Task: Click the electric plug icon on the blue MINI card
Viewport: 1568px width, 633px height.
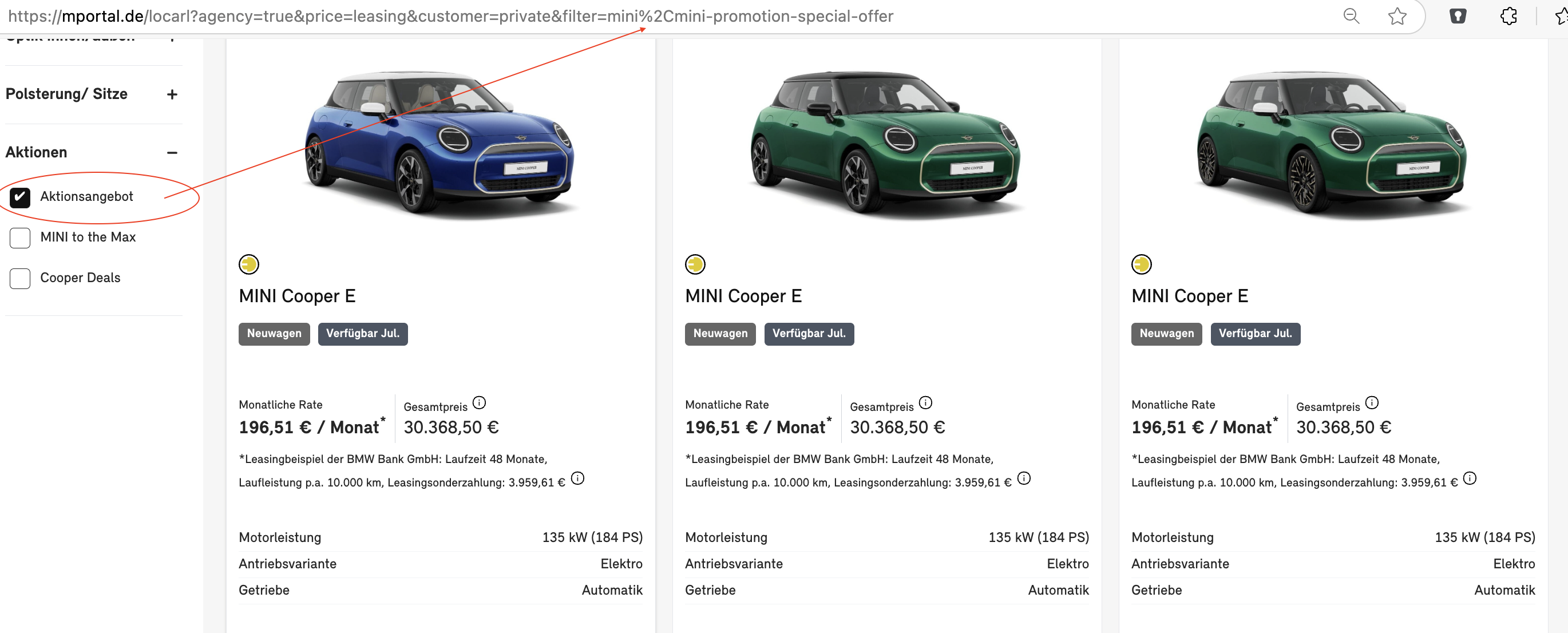Action: [x=249, y=264]
